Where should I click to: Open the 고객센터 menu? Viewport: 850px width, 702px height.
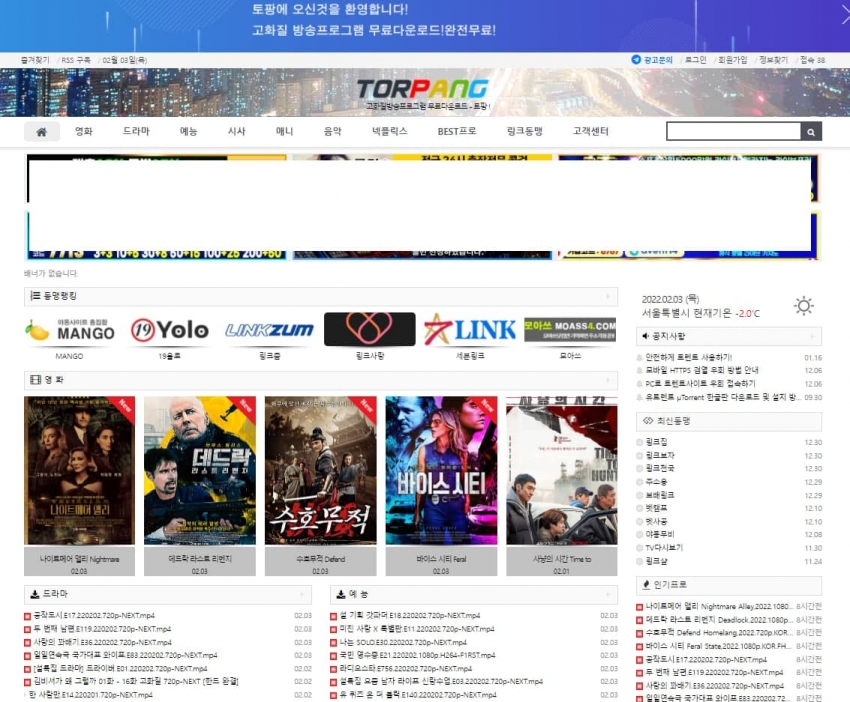[591, 131]
